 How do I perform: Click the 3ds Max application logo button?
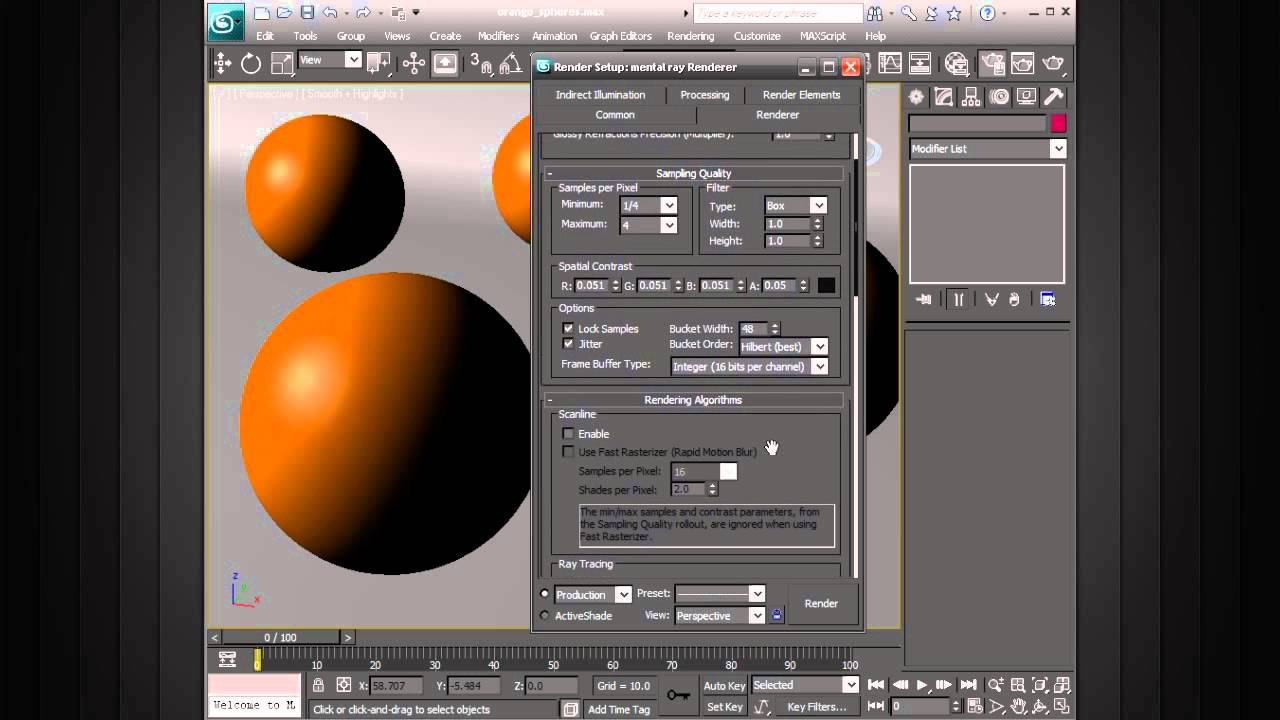226,22
